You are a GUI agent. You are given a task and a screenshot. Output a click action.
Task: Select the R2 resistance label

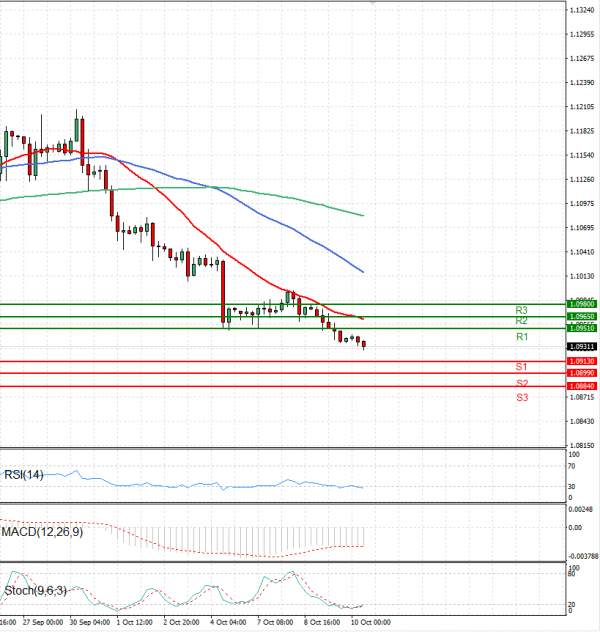click(521, 321)
